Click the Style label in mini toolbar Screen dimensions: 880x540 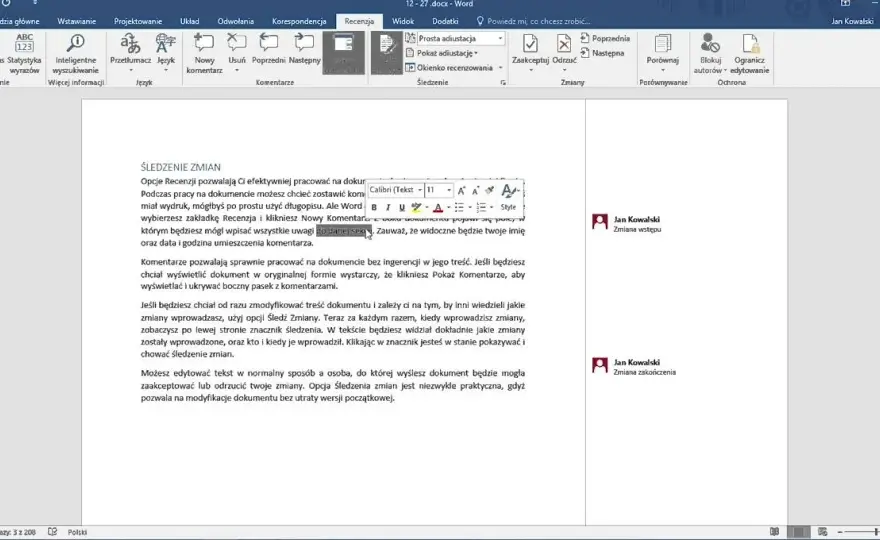pyautogui.click(x=508, y=207)
